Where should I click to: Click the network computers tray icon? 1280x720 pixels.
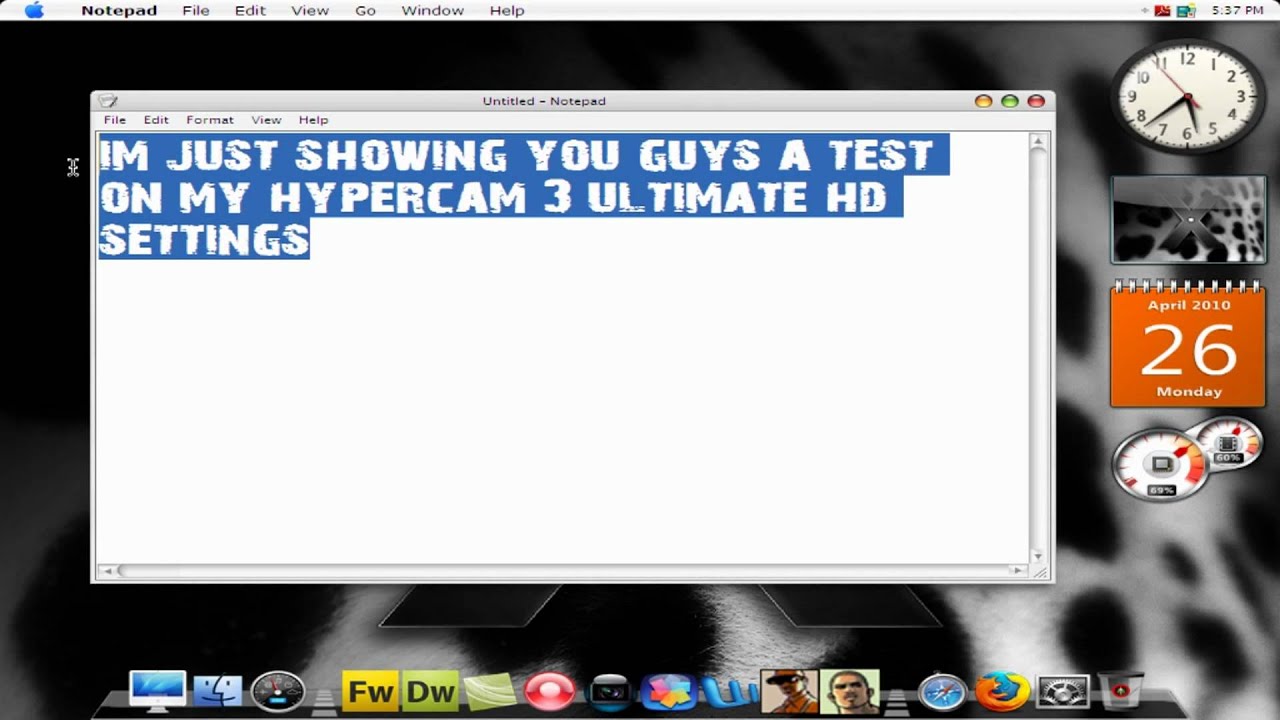click(x=1186, y=11)
